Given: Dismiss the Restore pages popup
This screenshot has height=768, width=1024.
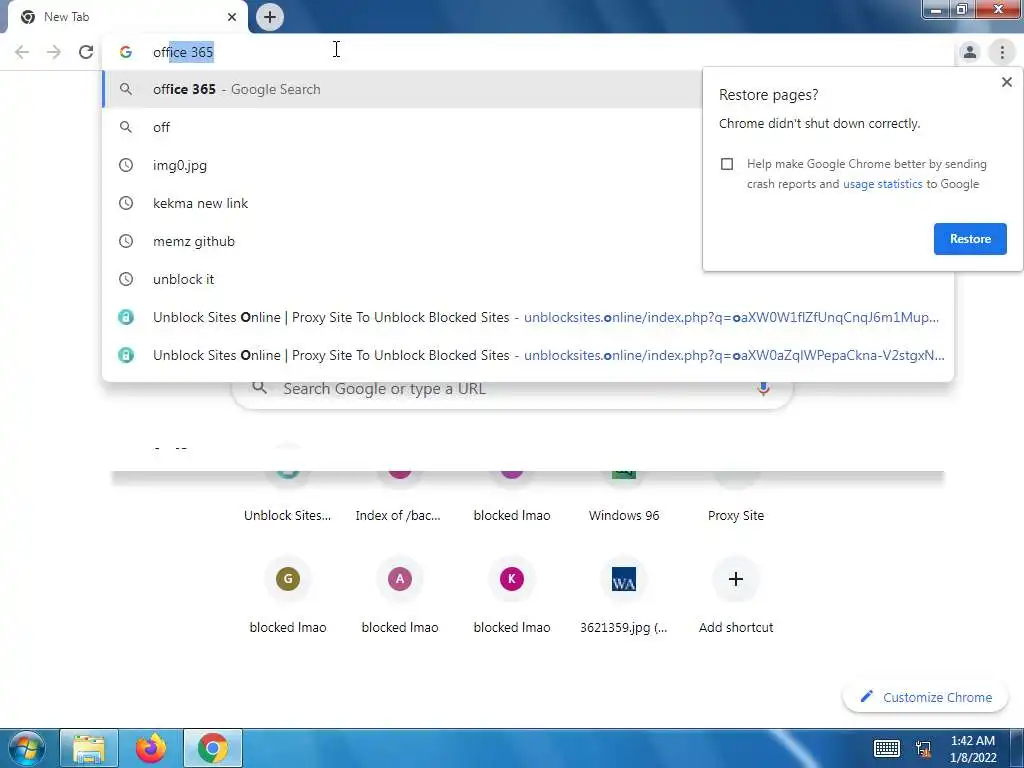Looking at the screenshot, I should click(1006, 82).
